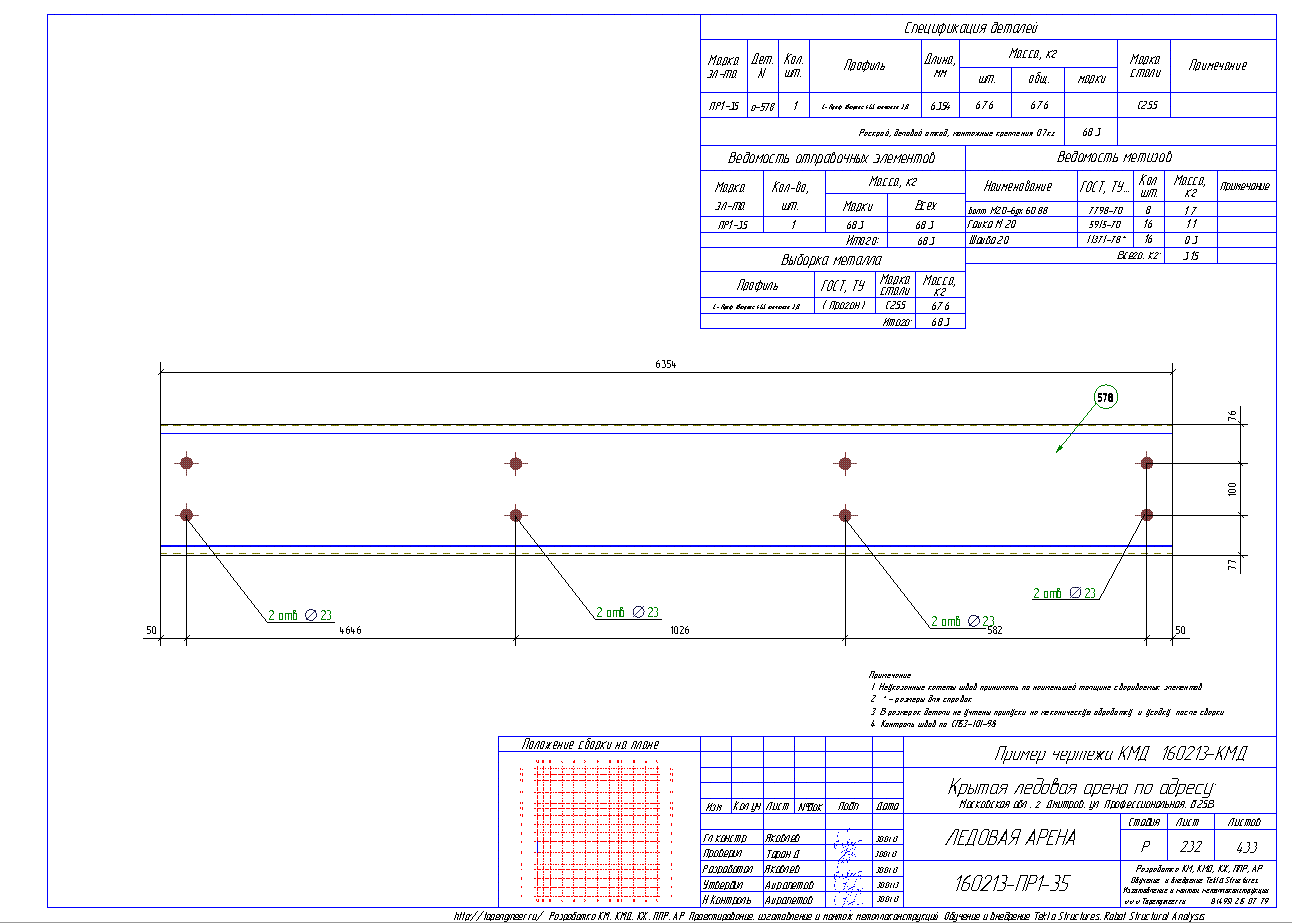Click the vertical dimension 76

[x=1233, y=414]
